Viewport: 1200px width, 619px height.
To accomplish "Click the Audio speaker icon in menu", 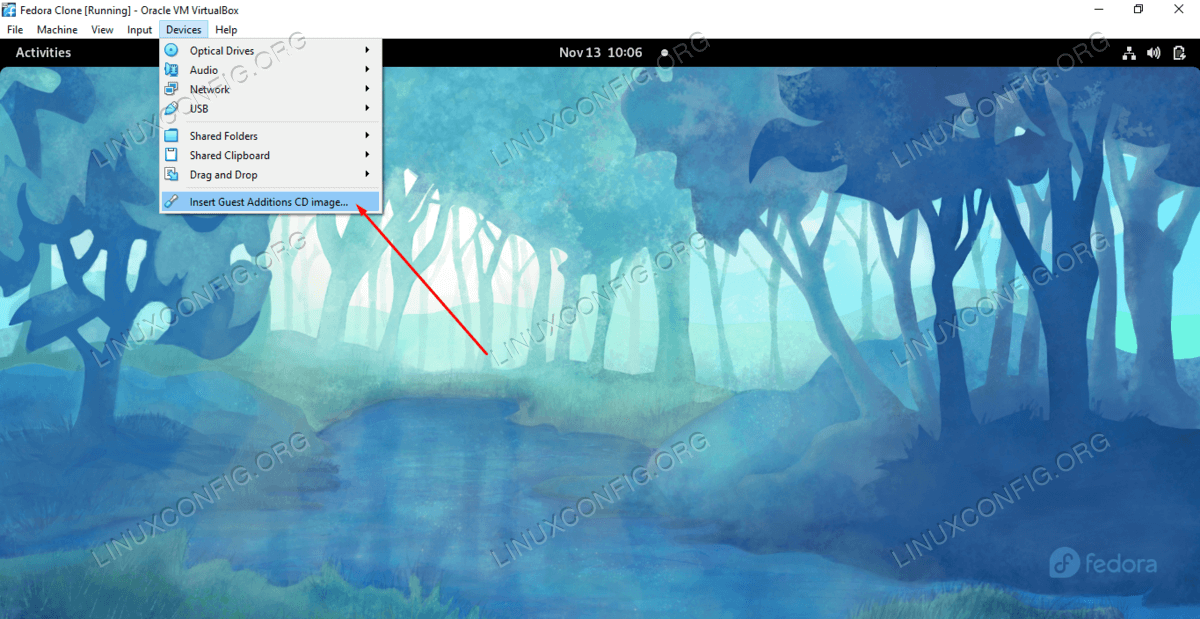I will [171, 70].
